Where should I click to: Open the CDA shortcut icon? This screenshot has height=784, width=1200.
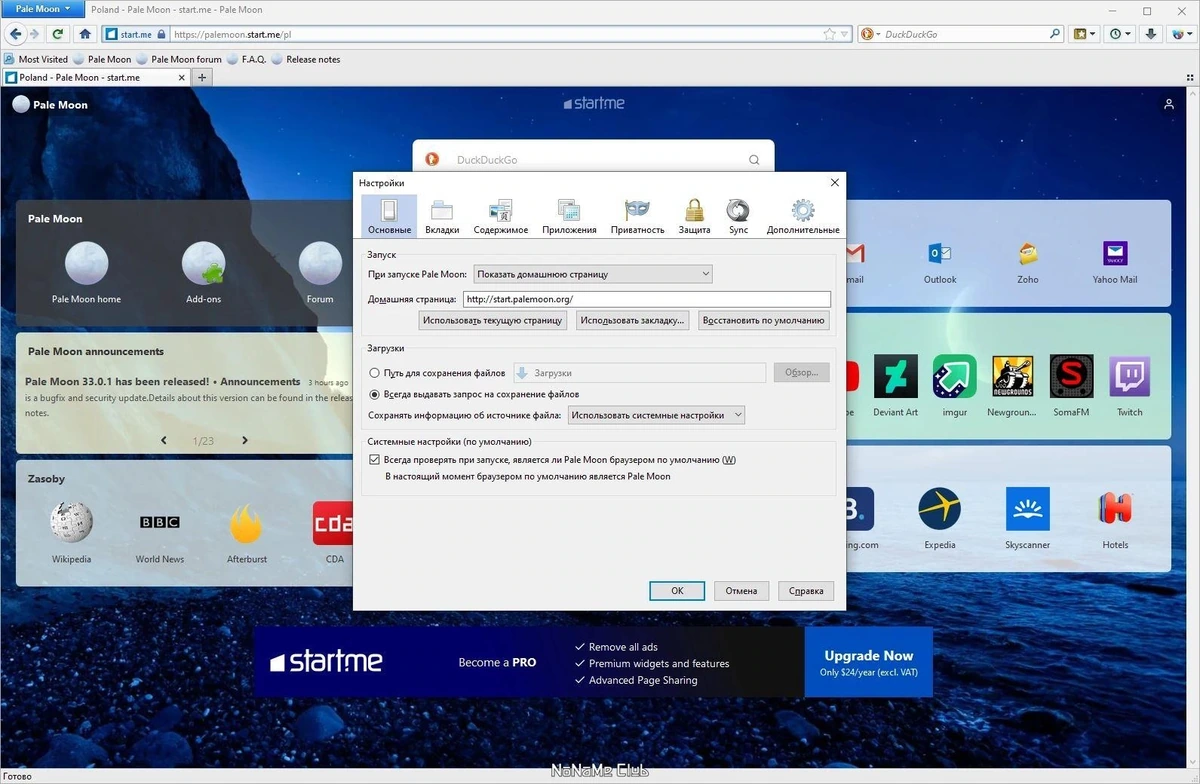(333, 522)
